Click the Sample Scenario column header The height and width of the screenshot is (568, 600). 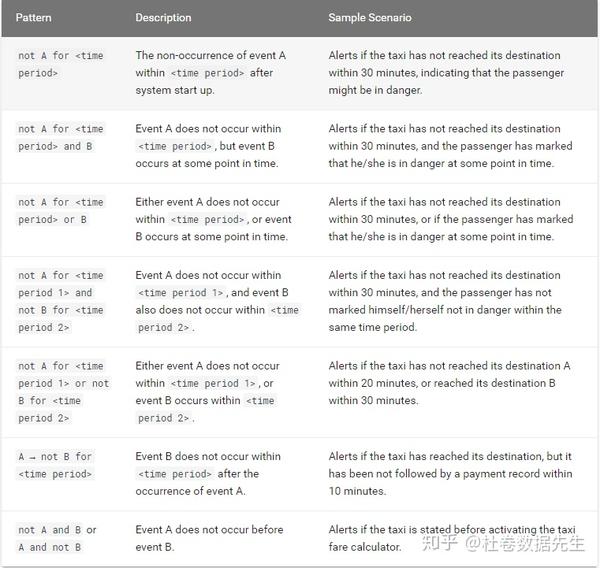[x=370, y=18]
